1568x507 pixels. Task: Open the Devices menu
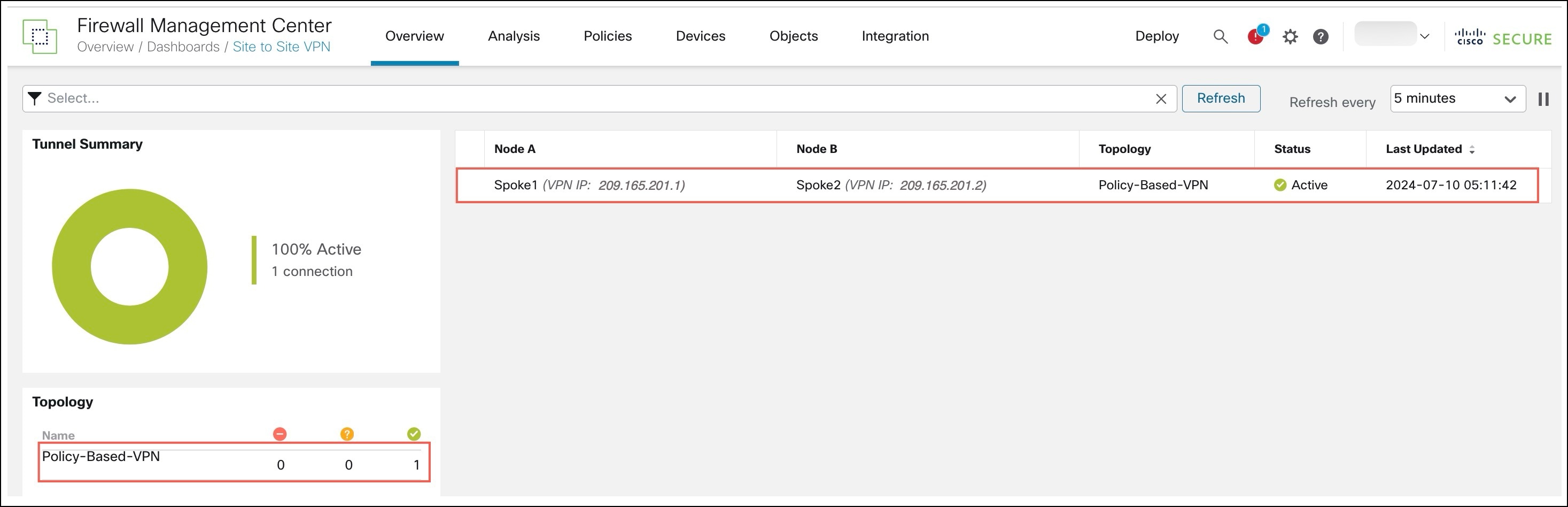701,36
